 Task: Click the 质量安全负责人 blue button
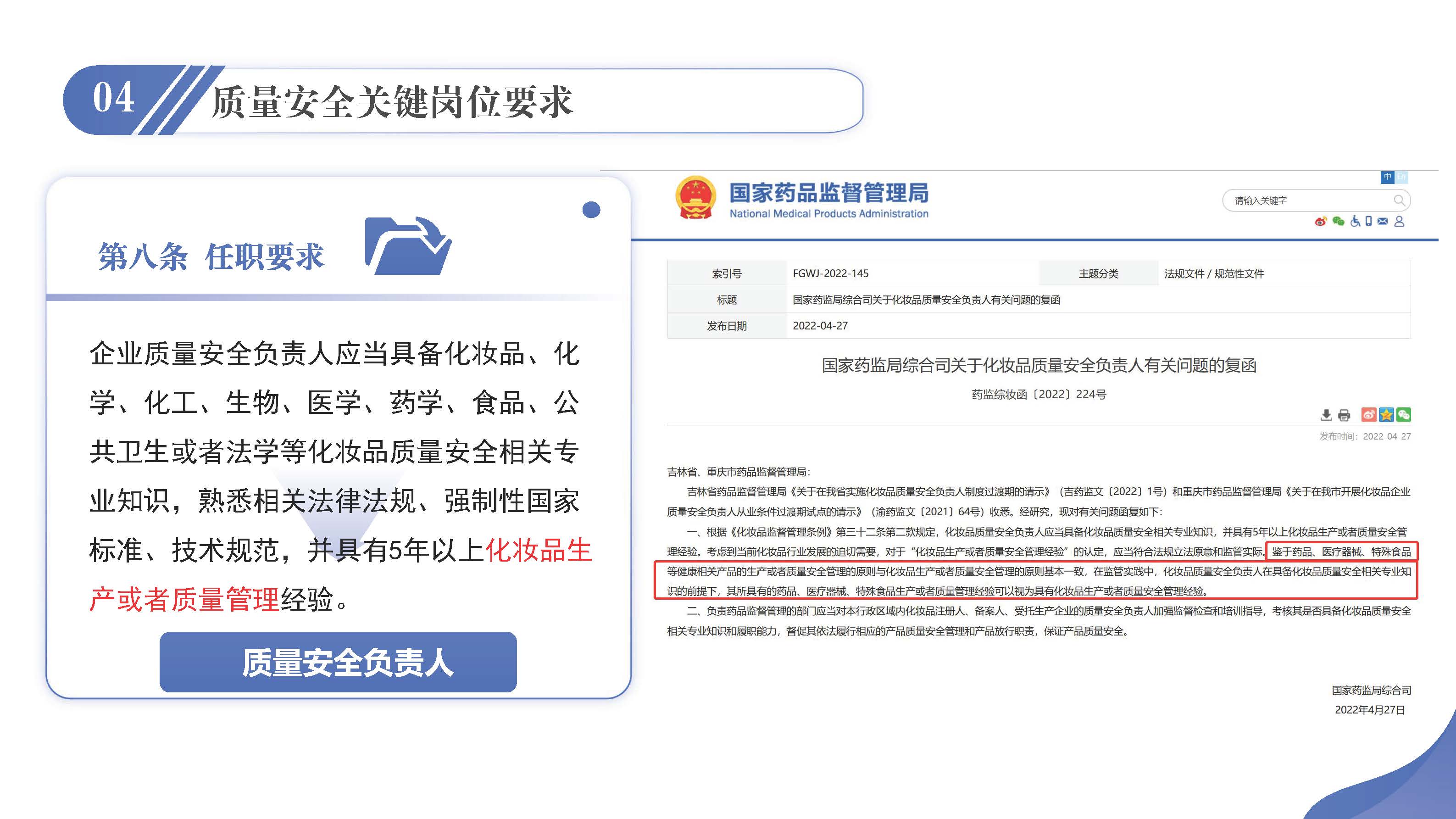click(x=338, y=662)
